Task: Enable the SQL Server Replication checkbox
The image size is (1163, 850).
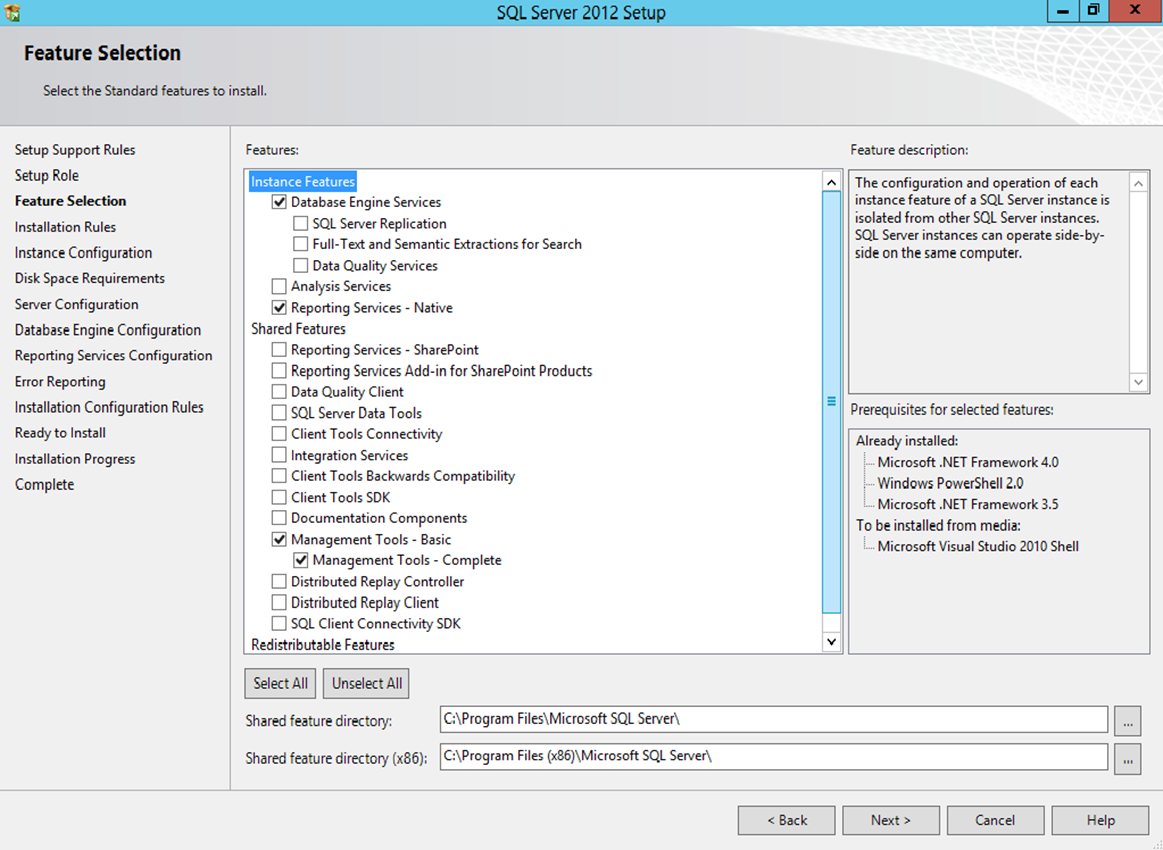Action: pyautogui.click(x=300, y=224)
